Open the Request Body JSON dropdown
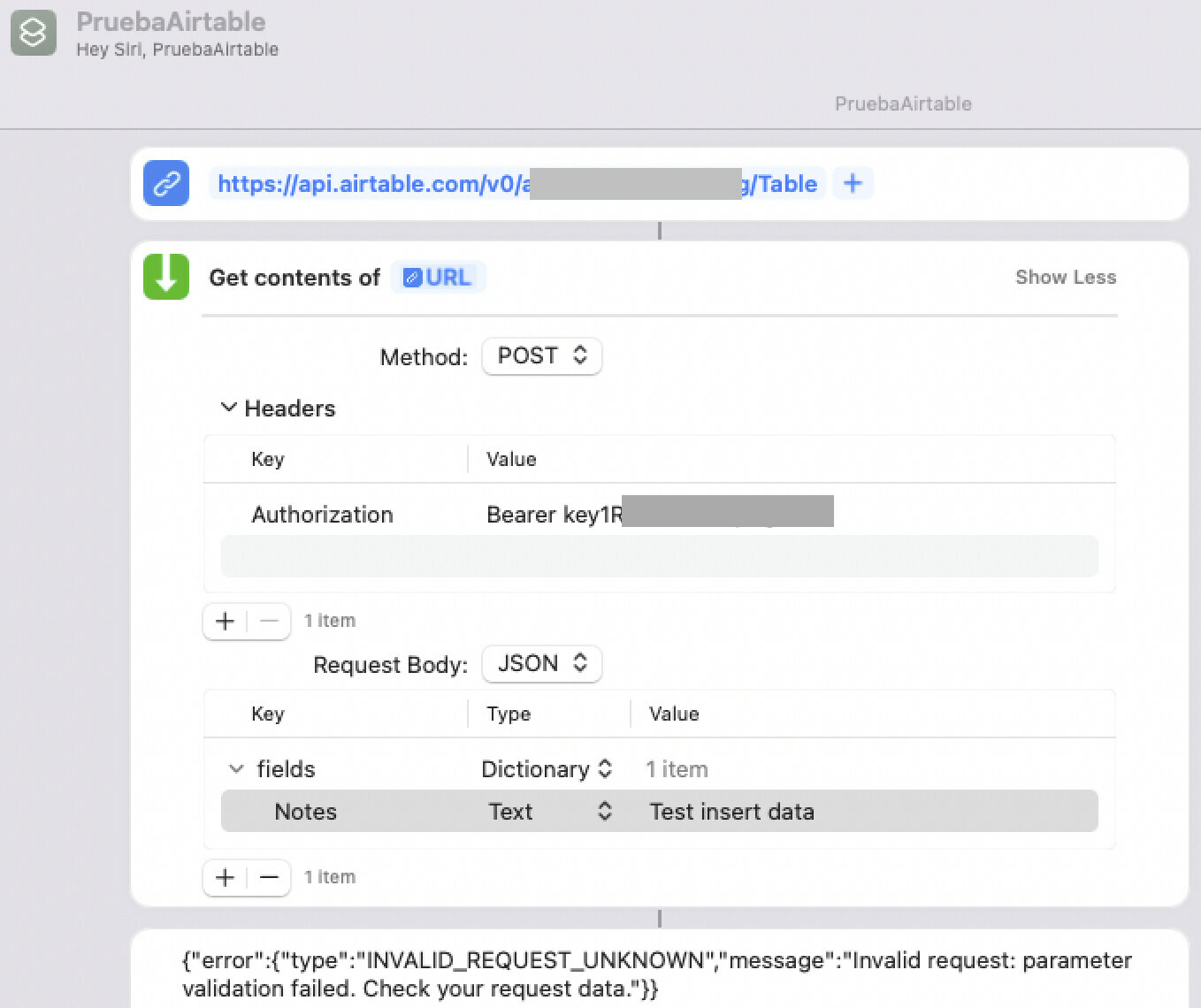 [x=541, y=663]
